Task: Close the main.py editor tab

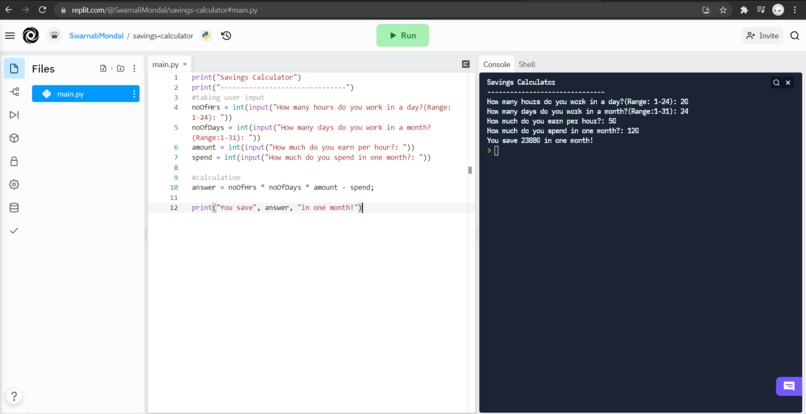Action: tap(185, 64)
